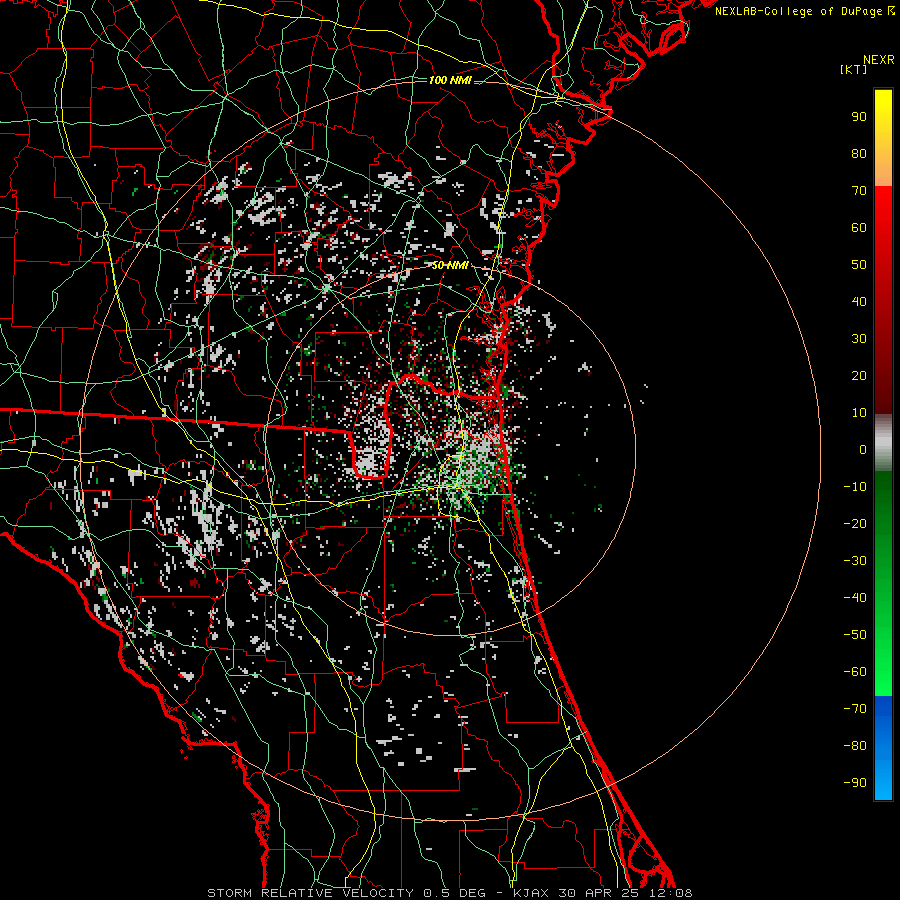Click the 70 value on velocity scale
Viewport: 900px width, 900px height.
tap(859, 191)
